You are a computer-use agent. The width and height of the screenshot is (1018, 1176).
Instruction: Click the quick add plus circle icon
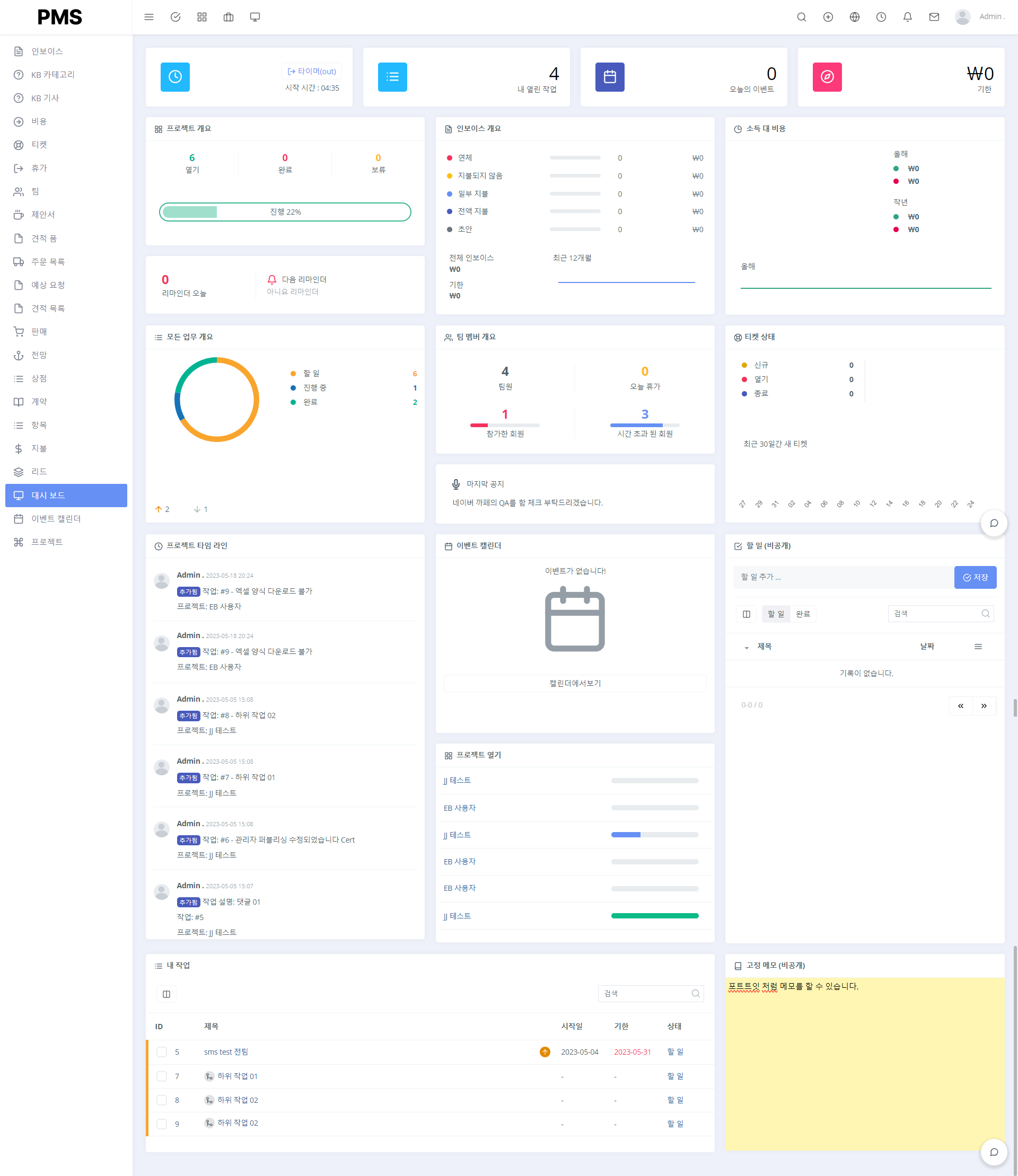tap(828, 17)
